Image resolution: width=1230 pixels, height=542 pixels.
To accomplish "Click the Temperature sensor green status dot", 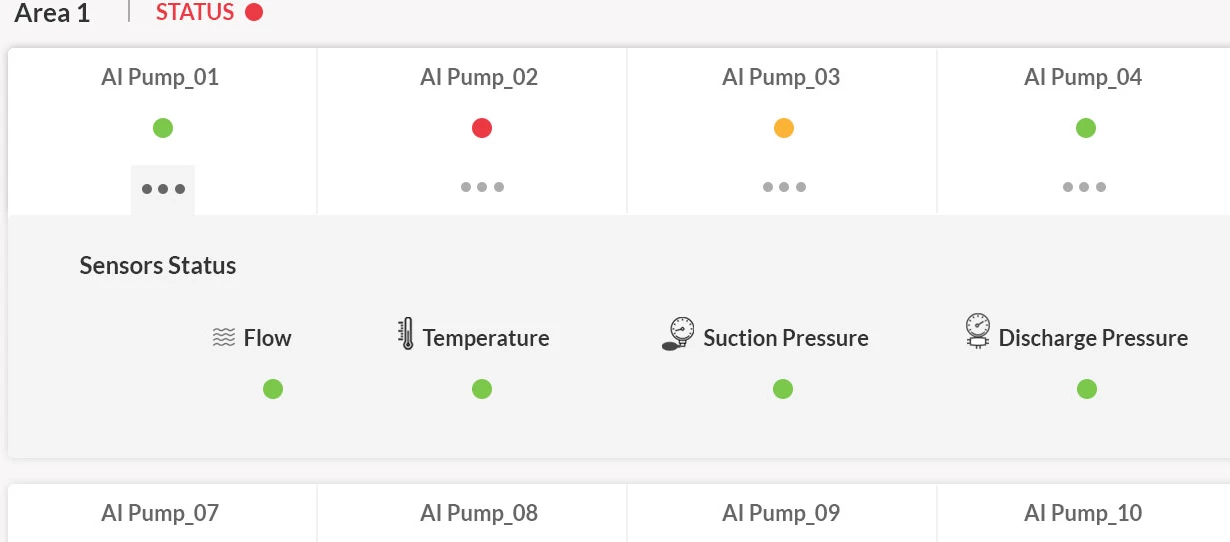I will 482,389.
